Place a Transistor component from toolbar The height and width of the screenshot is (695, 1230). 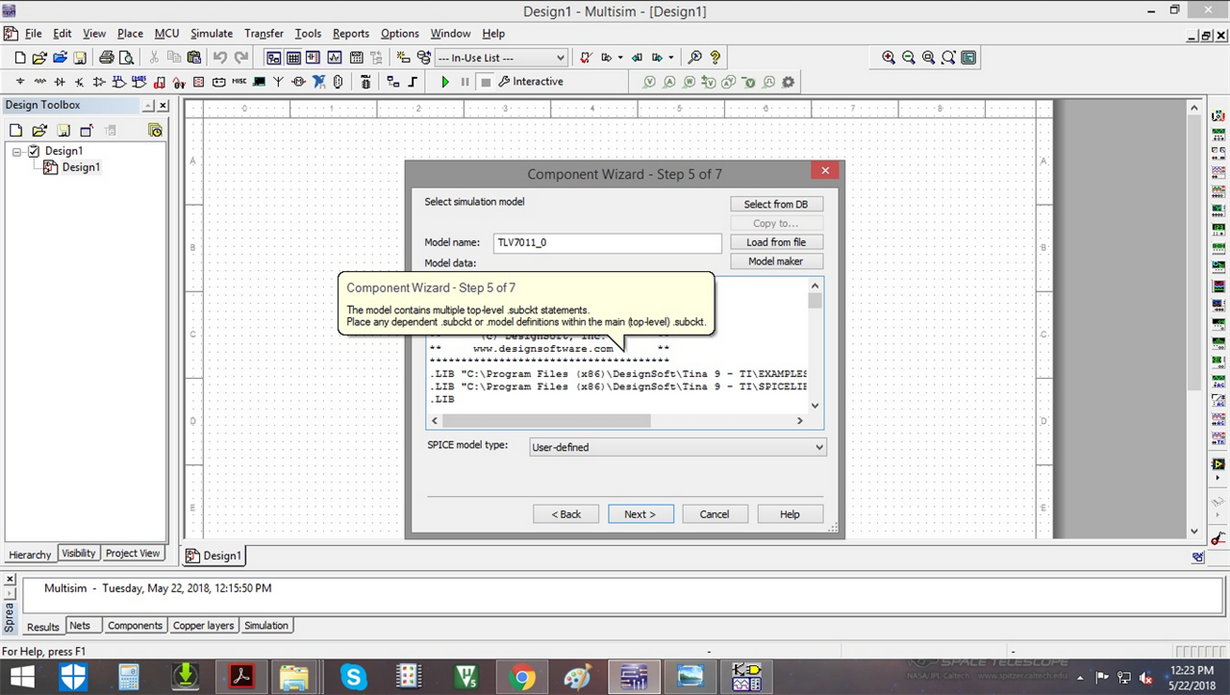coord(80,82)
